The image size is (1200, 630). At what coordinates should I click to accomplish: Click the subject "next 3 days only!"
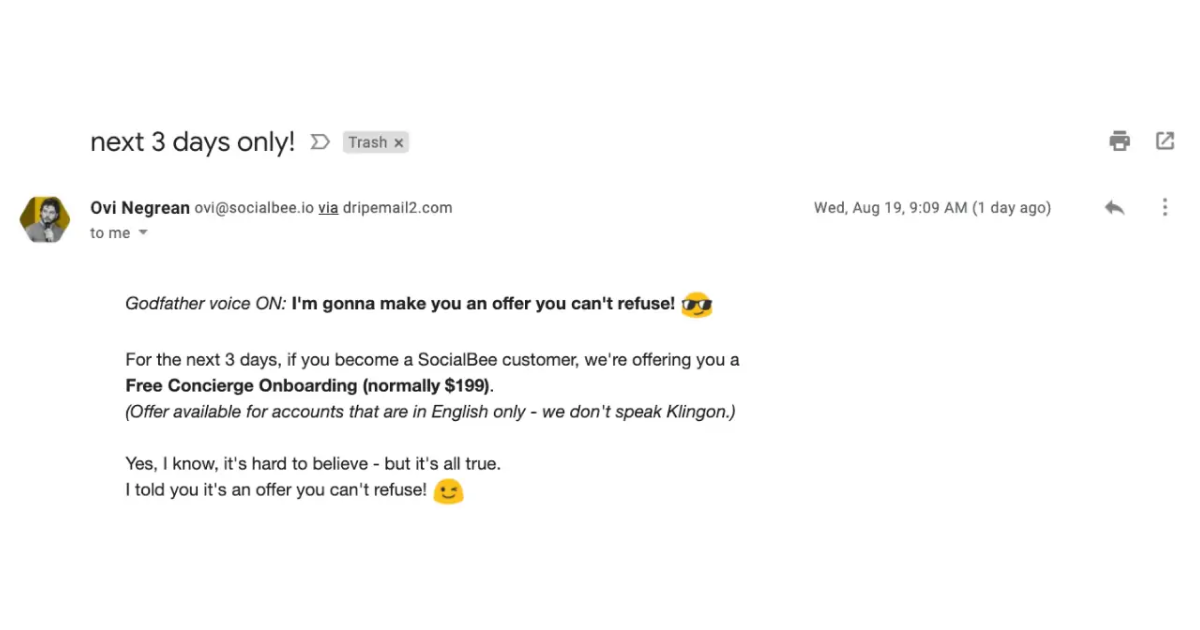point(192,142)
